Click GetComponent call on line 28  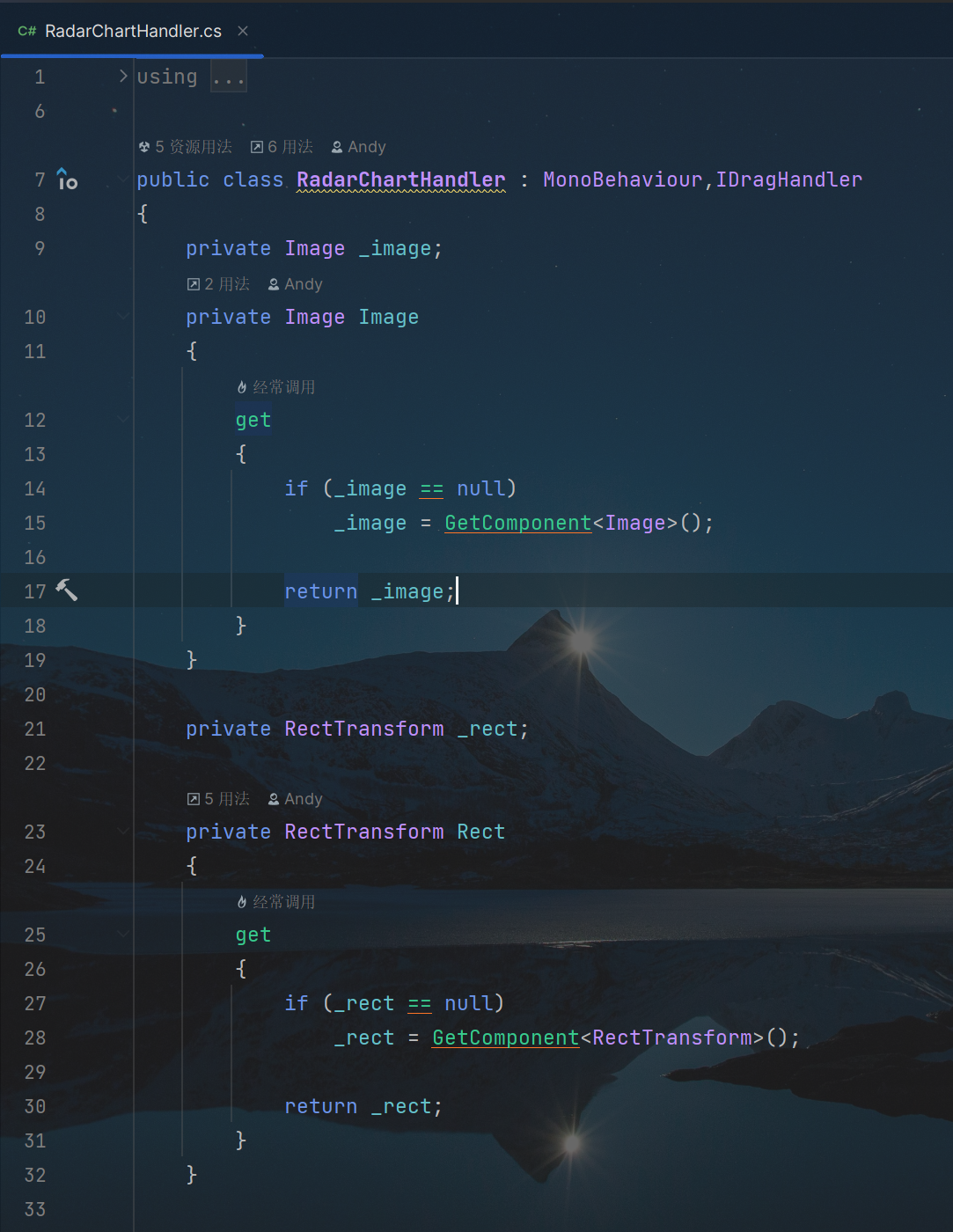(505, 1038)
